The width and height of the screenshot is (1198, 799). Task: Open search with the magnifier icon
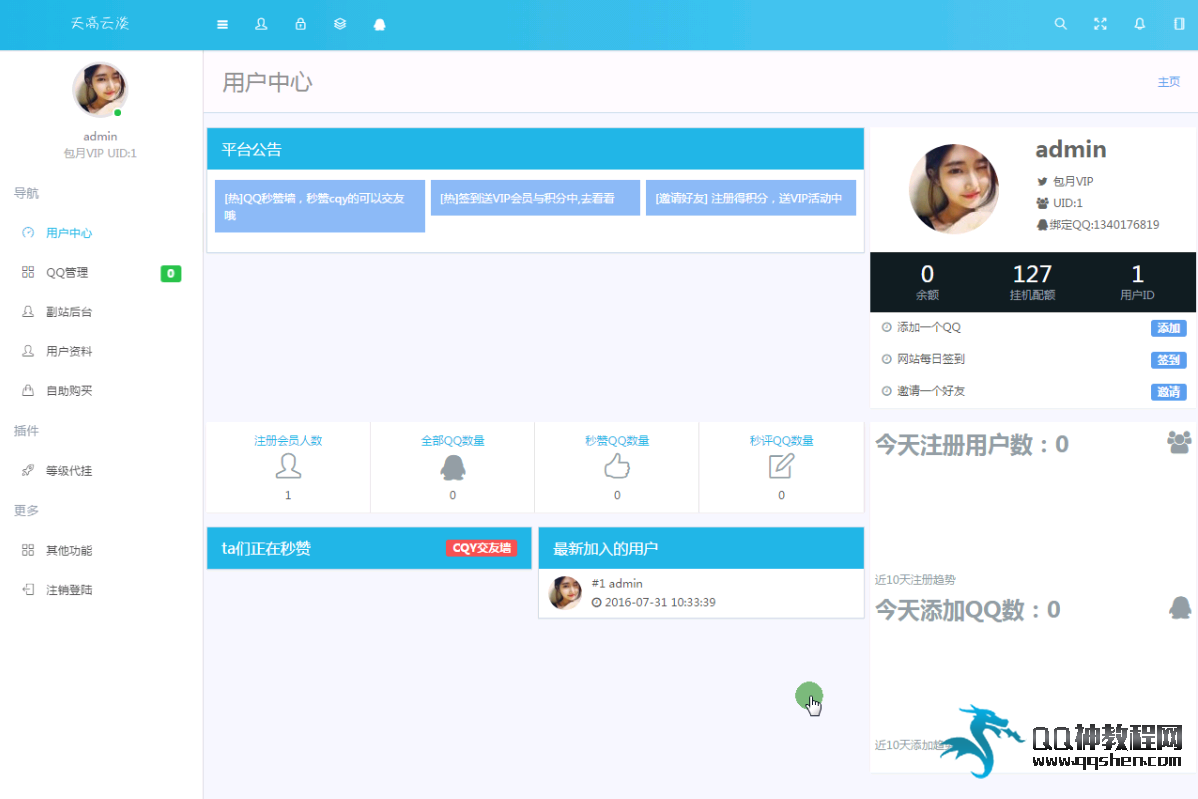pos(1060,24)
